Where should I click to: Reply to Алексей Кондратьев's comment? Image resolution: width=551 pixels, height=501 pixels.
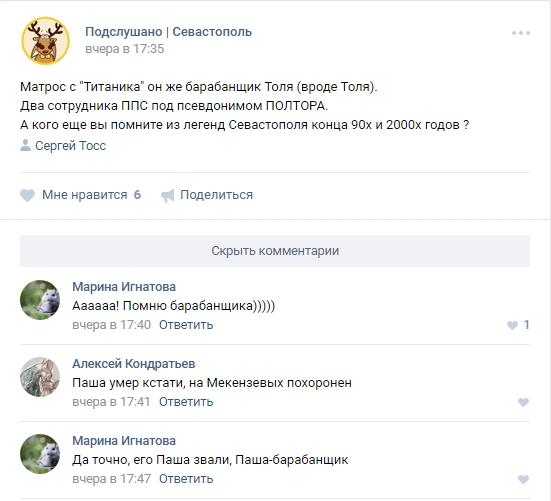[x=186, y=402]
